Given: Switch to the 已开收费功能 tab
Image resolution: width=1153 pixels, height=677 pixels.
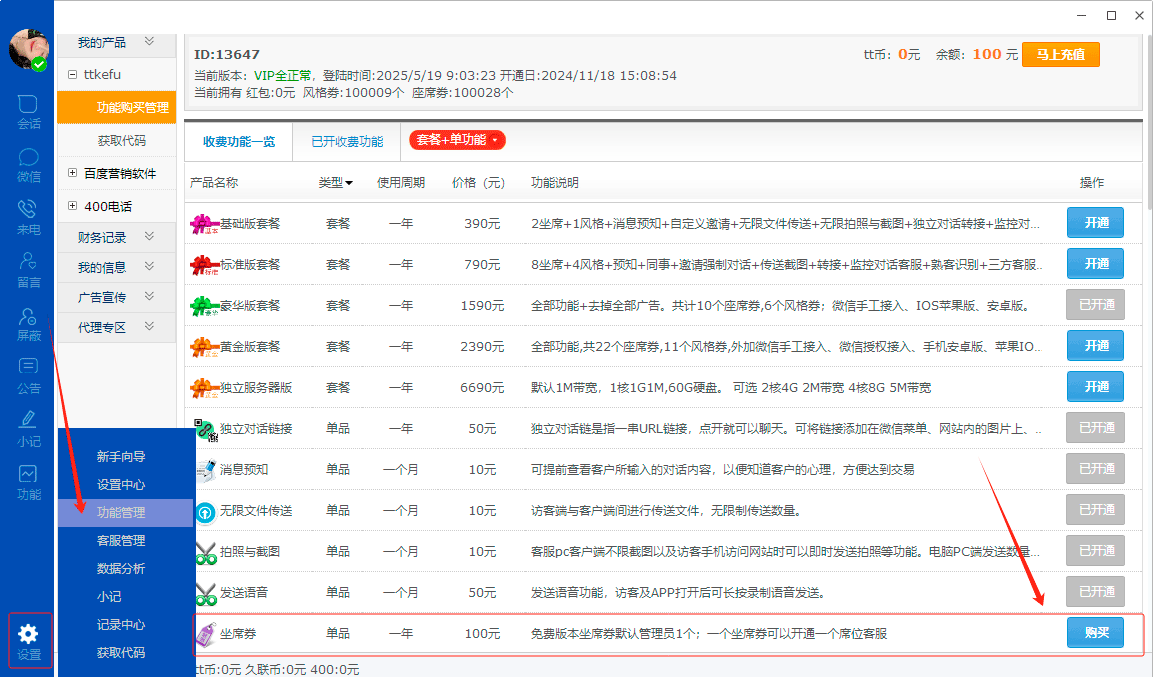Looking at the screenshot, I should (x=347, y=141).
